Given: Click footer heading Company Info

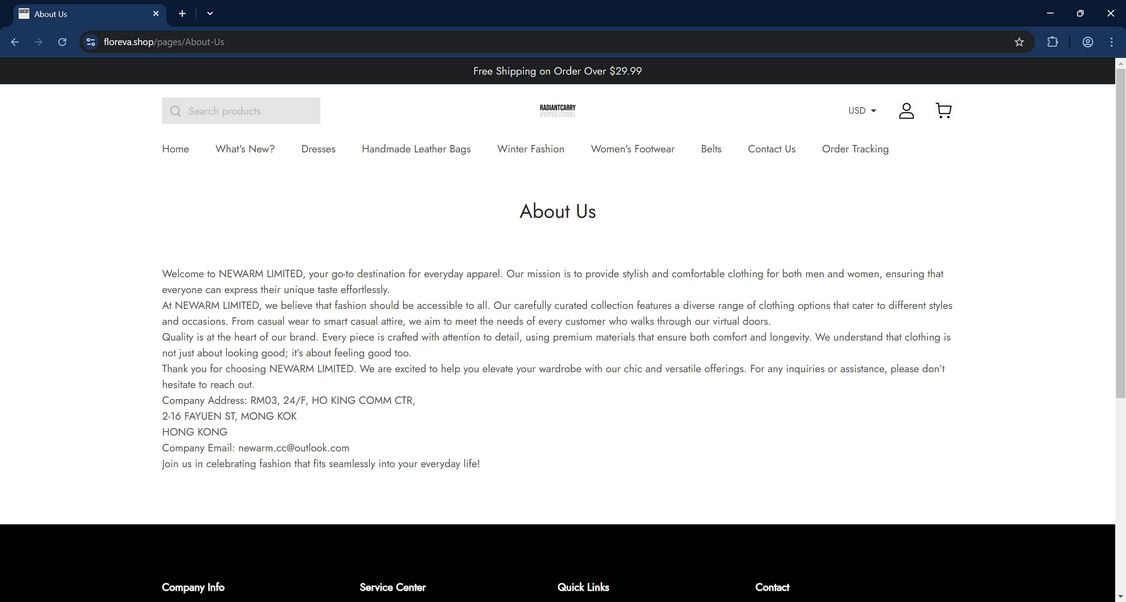Looking at the screenshot, I should click(x=193, y=587).
